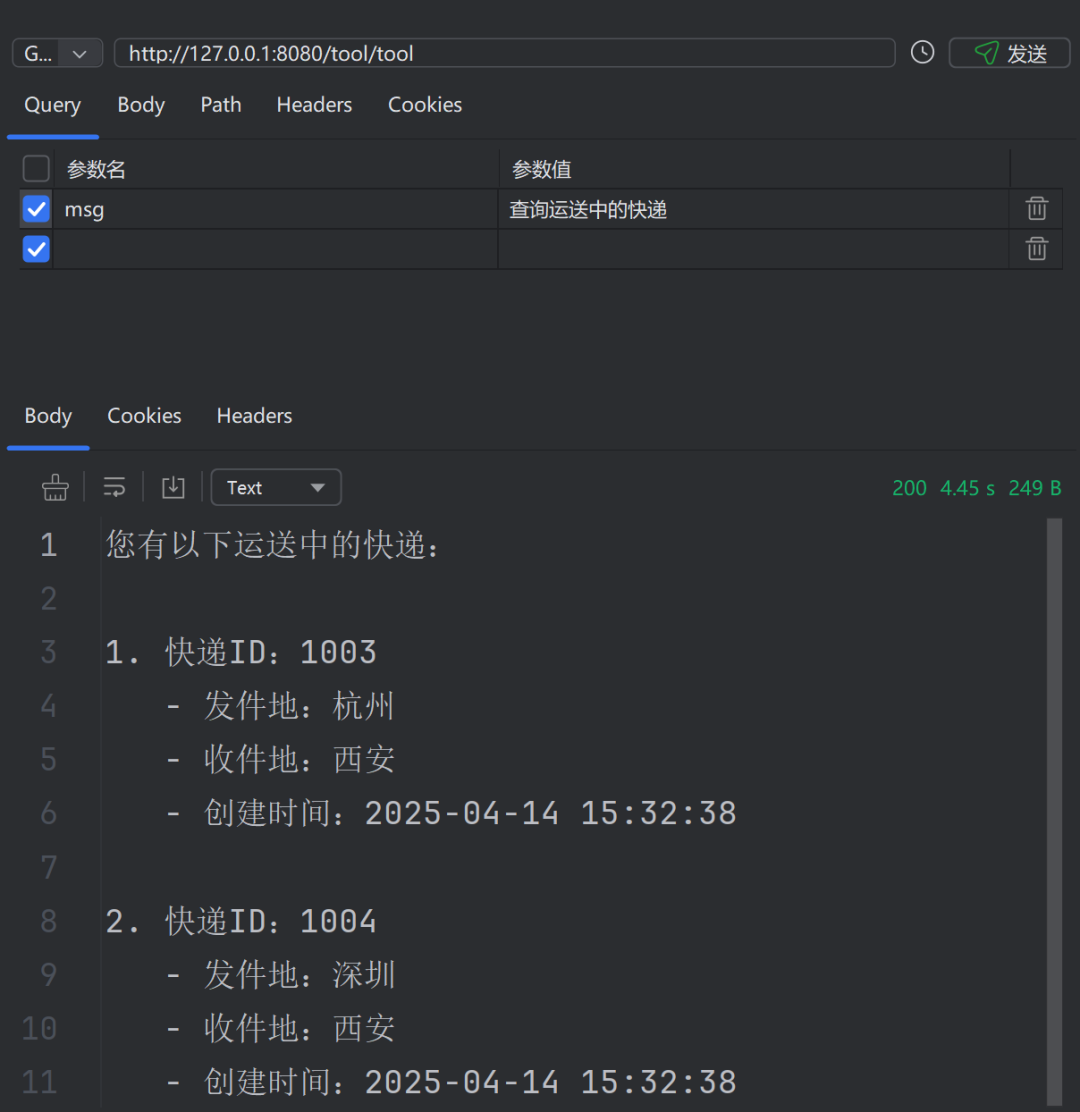Viewport: 1080px width, 1112px height.
Task: Delete the msg parameter row
Action: pyautogui.click(x=1036, y=209)
